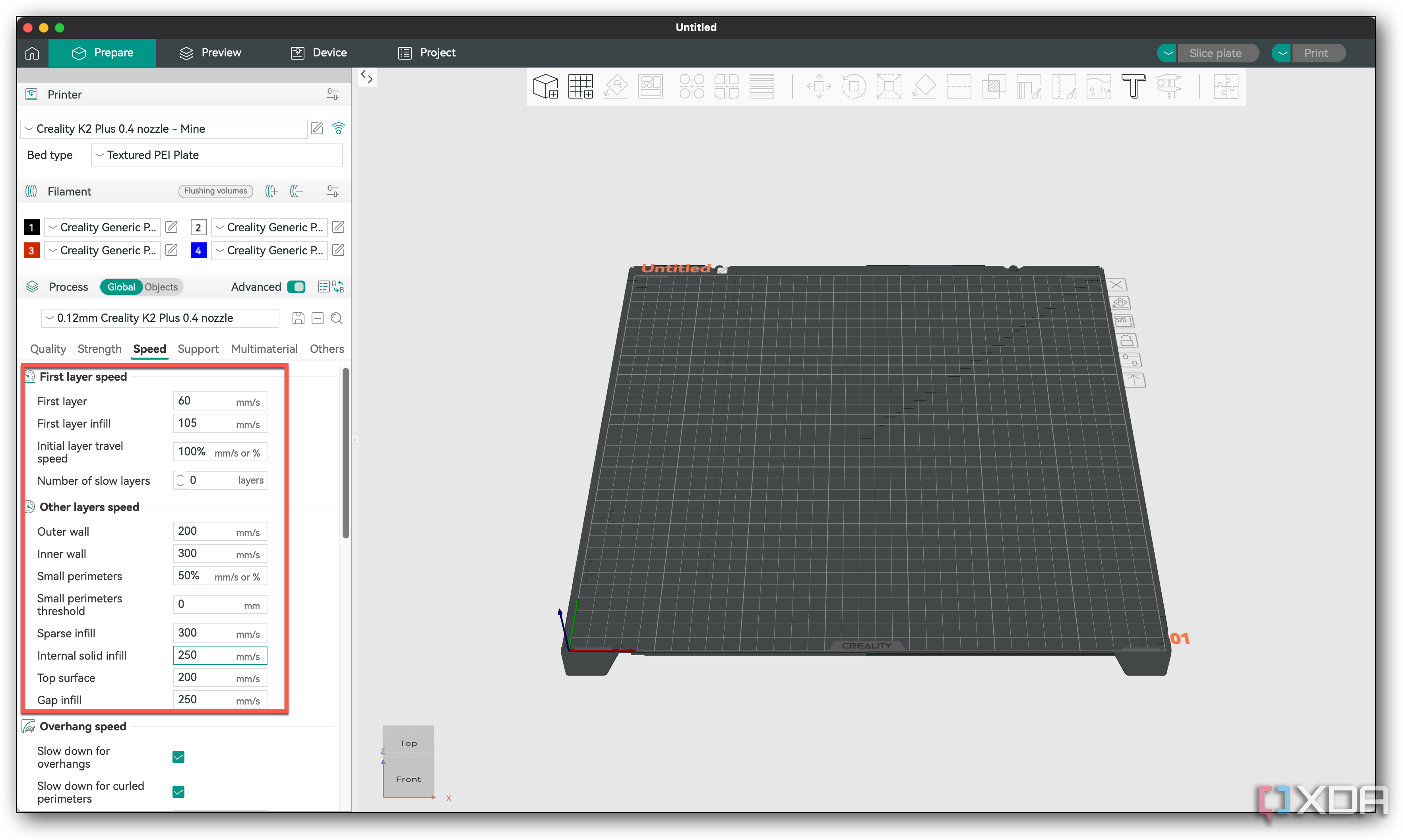Uncheck Slow down for curled perimeters
This screenshot has width=1403, height=840.
point(178,792)
